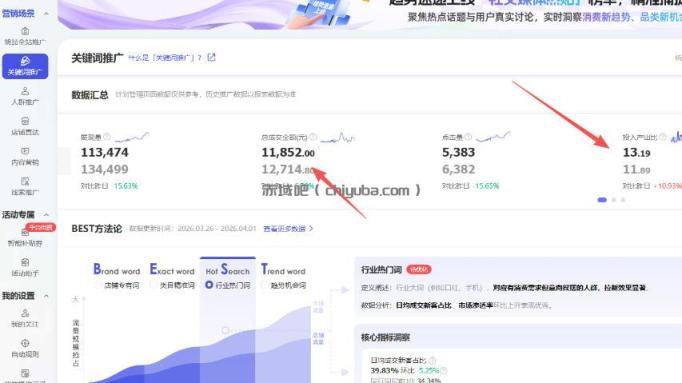Click the help icon beside 投入产出比

(662, 137)
